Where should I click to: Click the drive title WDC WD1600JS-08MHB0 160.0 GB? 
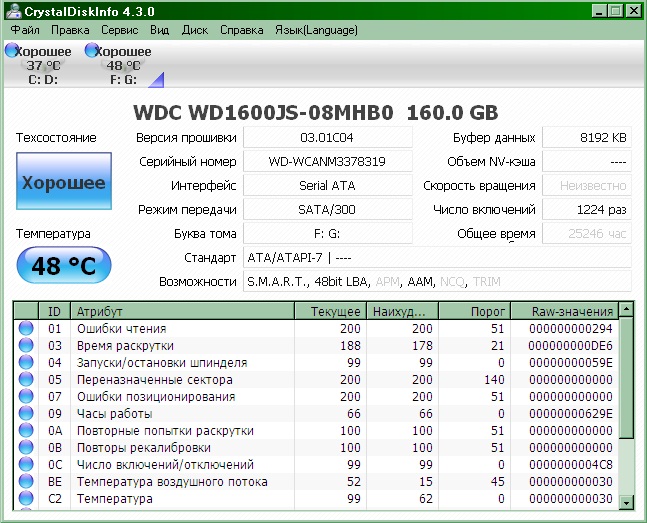click(x=316, y=112)
